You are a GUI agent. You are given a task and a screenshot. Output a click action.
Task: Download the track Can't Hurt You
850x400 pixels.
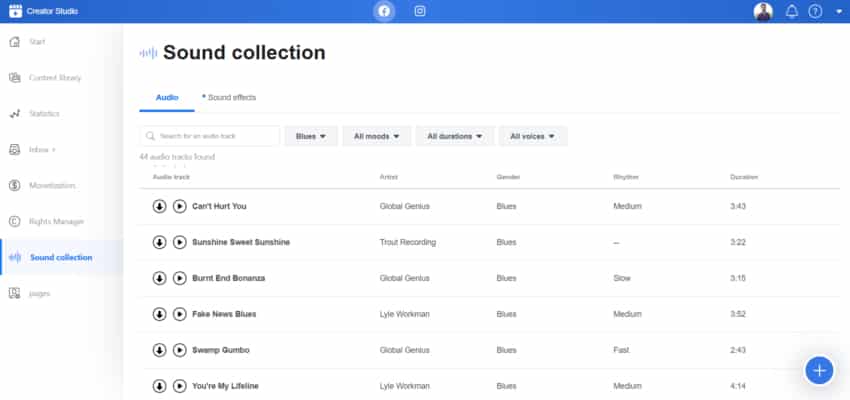click(x=159, y=206)
